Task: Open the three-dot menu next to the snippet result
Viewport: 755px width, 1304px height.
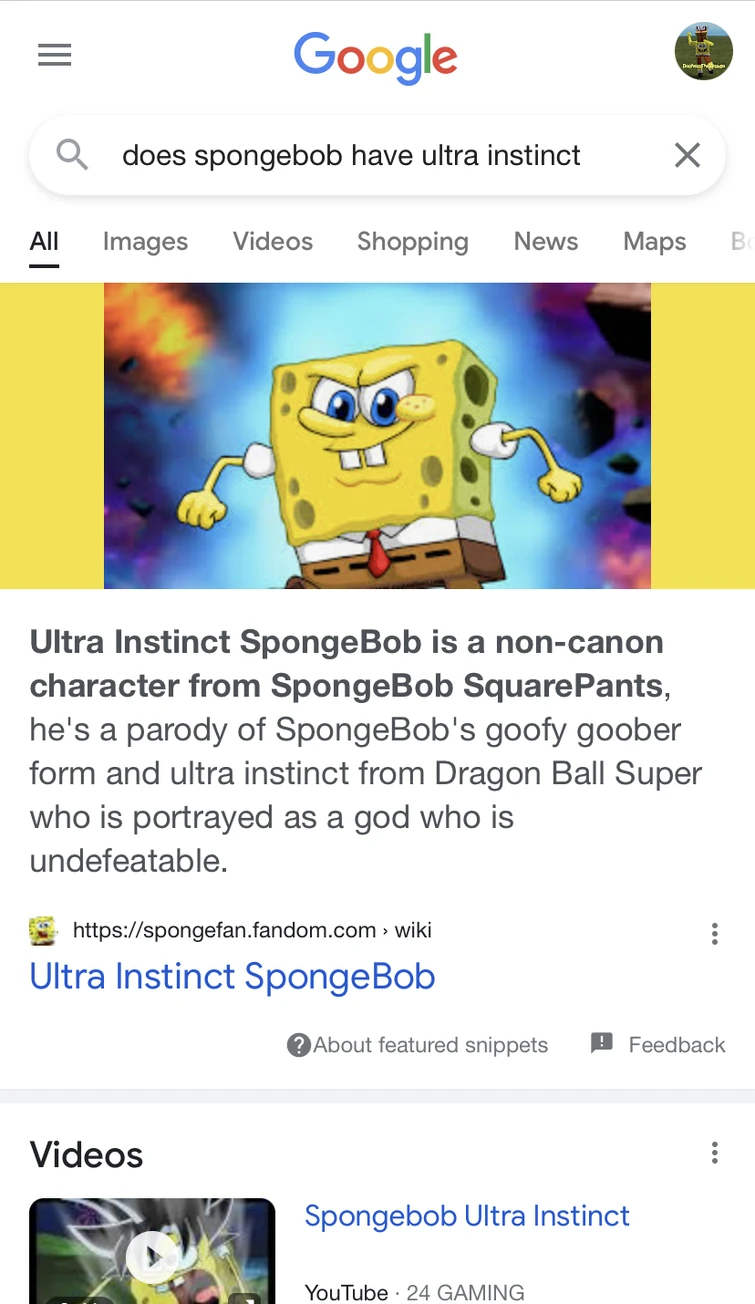Action: coord(715,933)
